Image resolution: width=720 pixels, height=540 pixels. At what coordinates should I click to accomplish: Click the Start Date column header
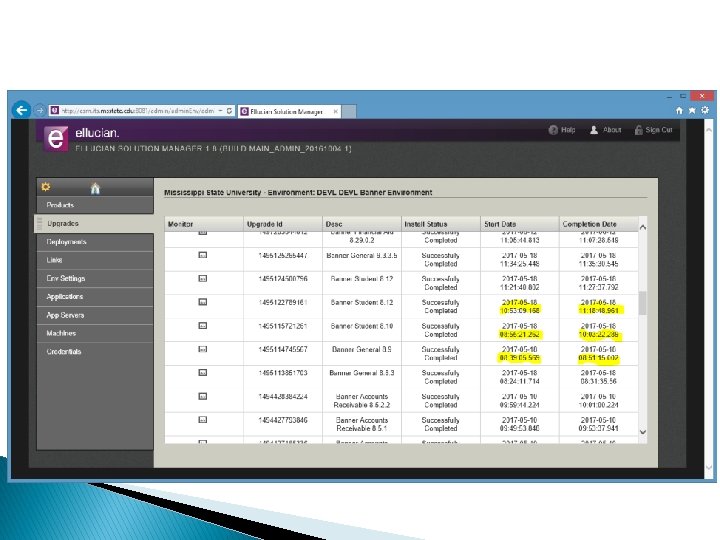(520, 224)
